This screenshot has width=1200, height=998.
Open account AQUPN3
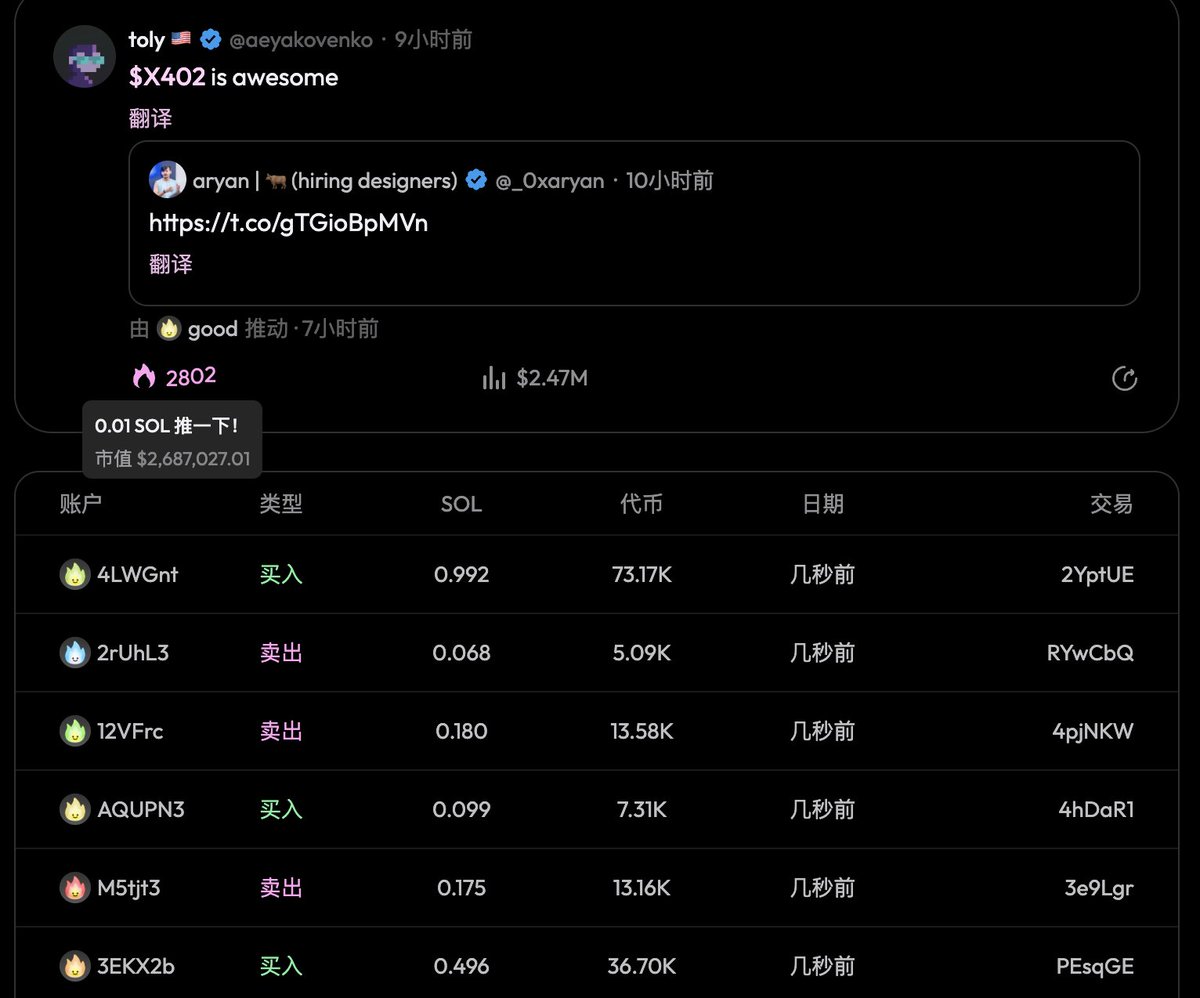141,810
